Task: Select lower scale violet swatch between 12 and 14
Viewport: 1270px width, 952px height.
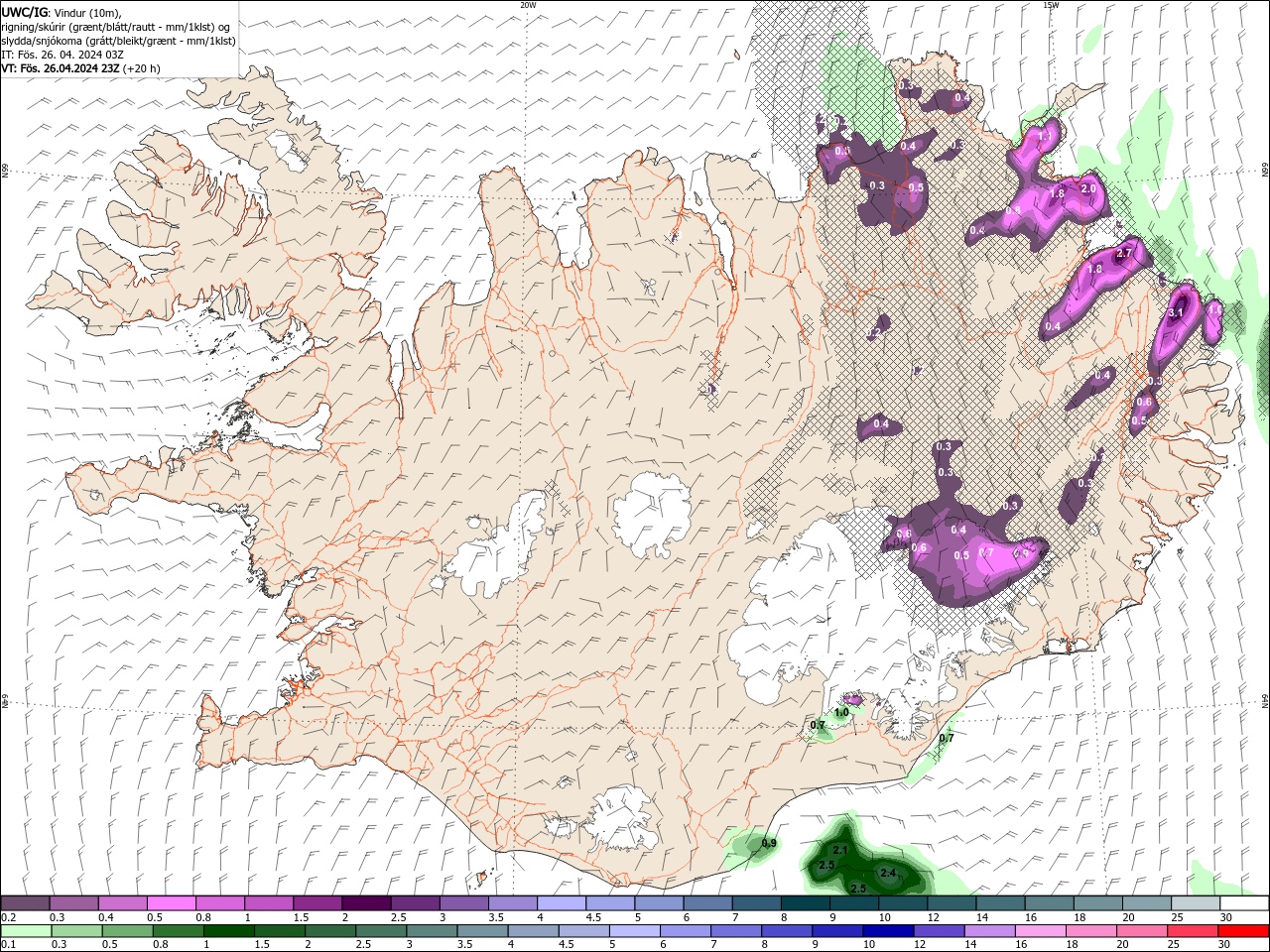Action: tap(939, 931)
